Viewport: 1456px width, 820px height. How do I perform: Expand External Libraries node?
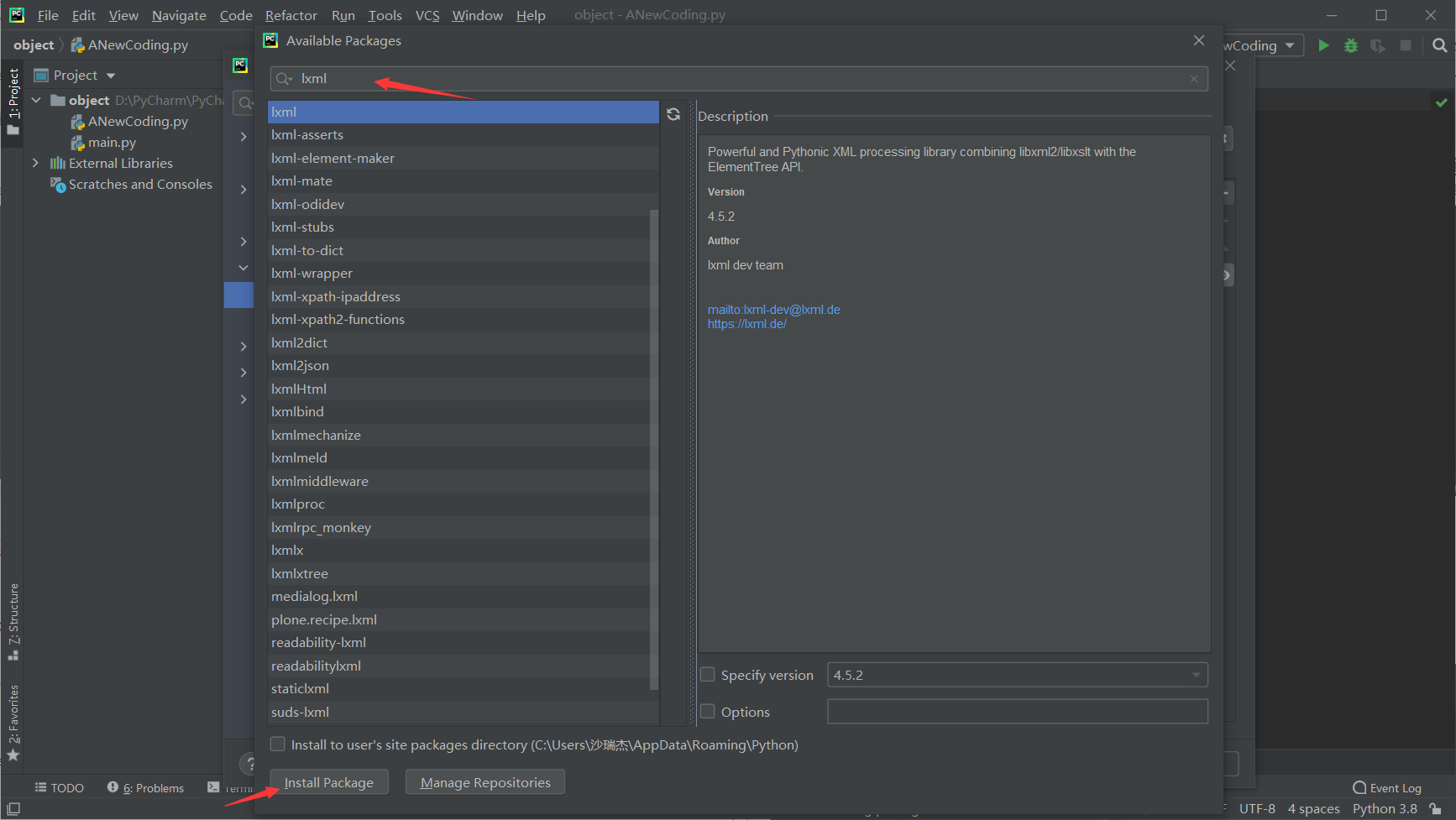point(35,164)
